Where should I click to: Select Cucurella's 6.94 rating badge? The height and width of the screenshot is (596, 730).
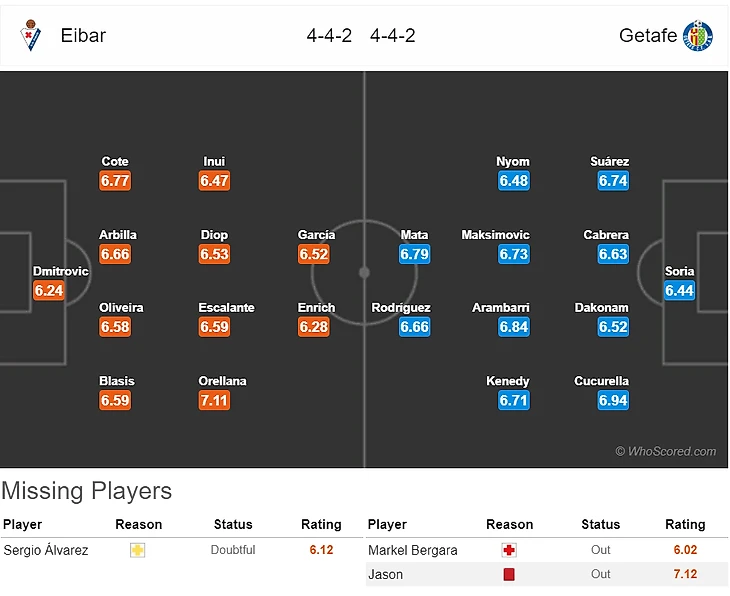click(613, 400)
